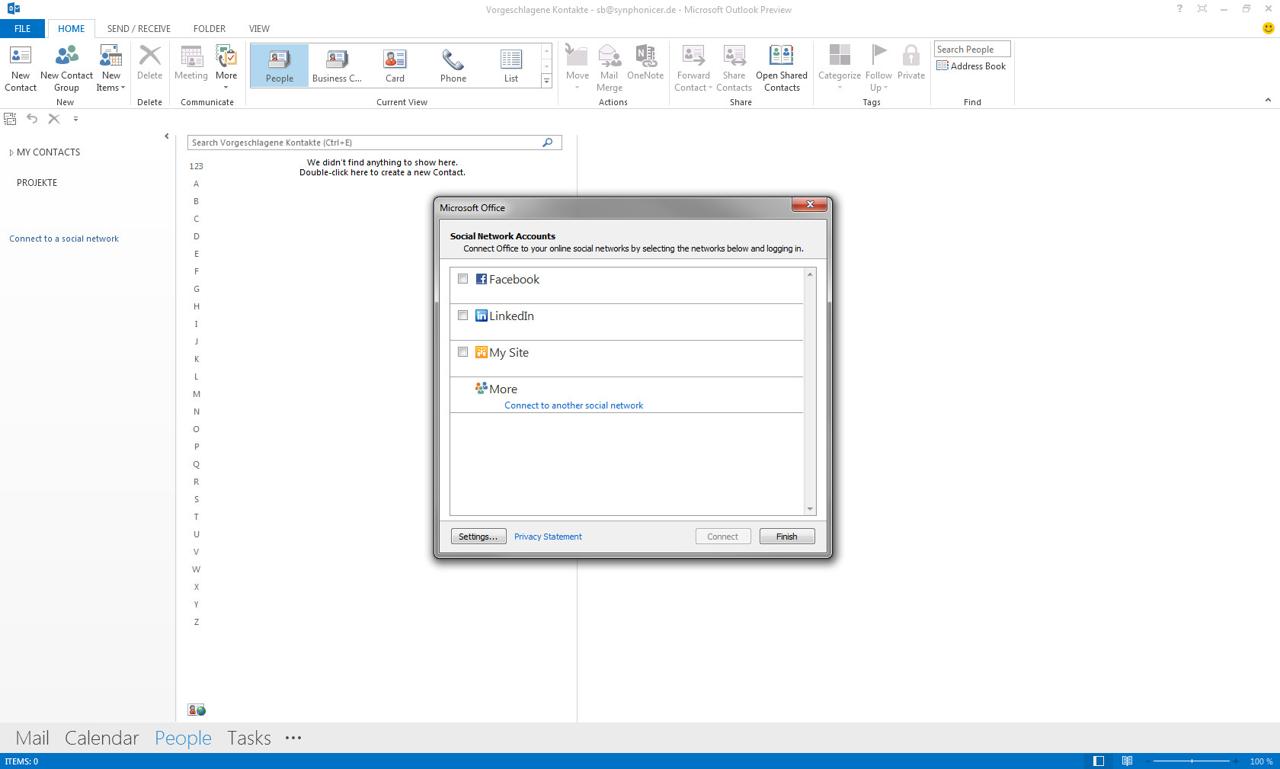Create a New Contact Group
The image size is (1280, 769).
click(66, 68)
